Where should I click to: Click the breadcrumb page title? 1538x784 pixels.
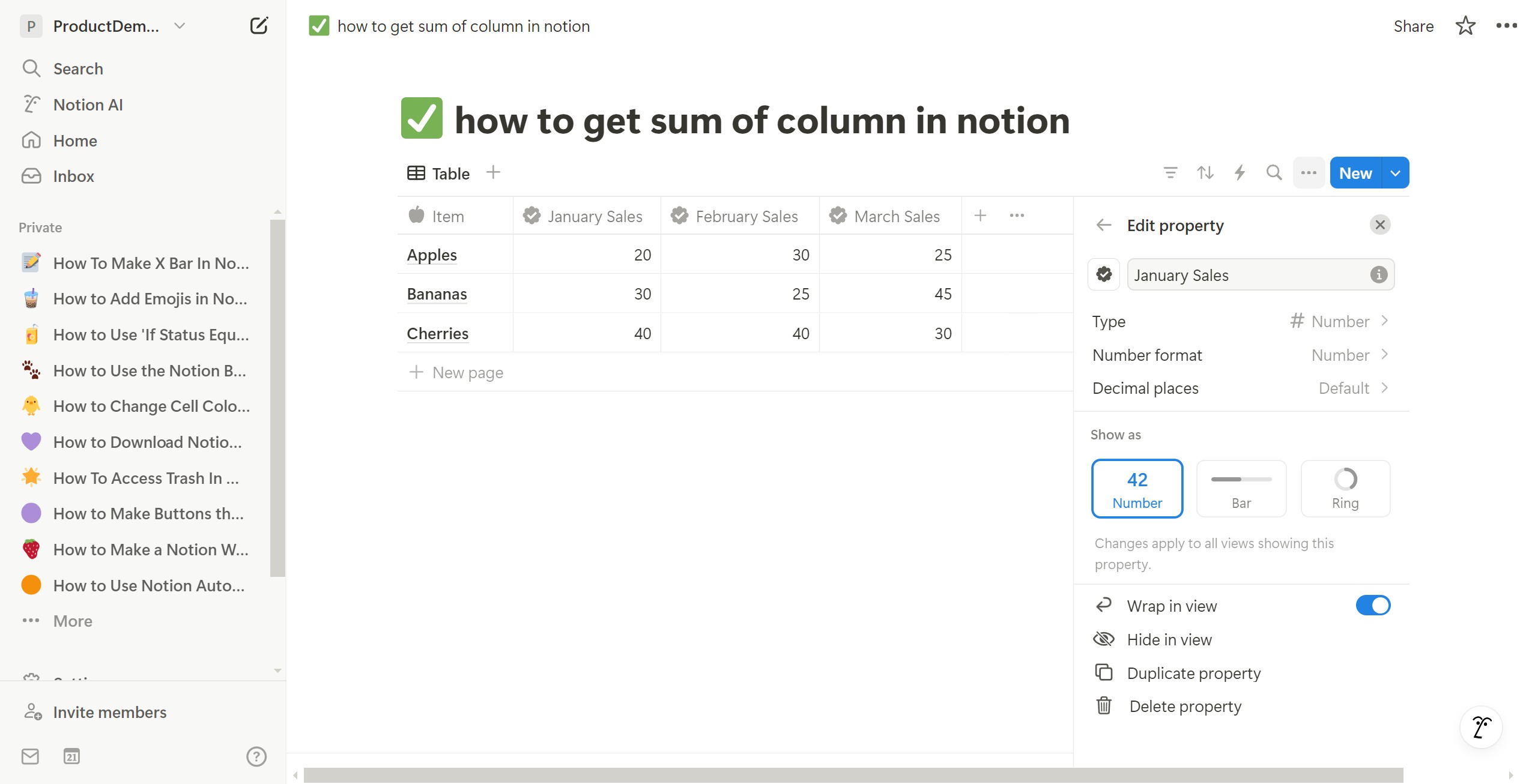coord(463,26)
